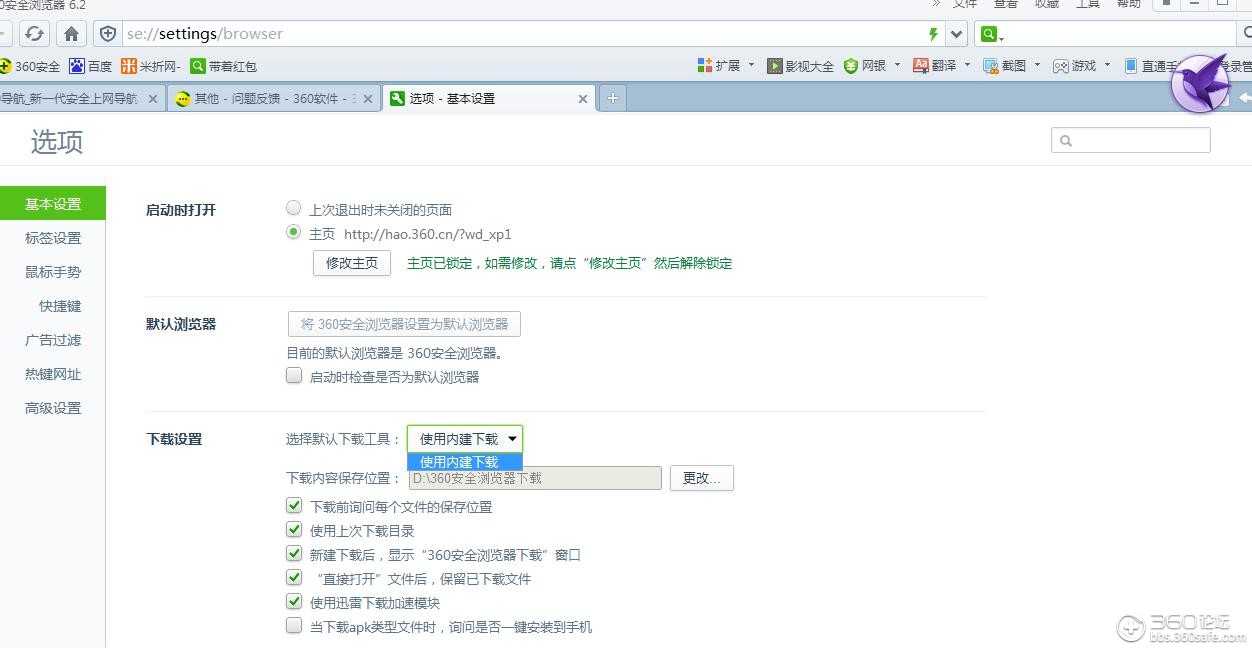Toggle the 使用迅雷下载加速模块 checkbox

coord(294,602)
